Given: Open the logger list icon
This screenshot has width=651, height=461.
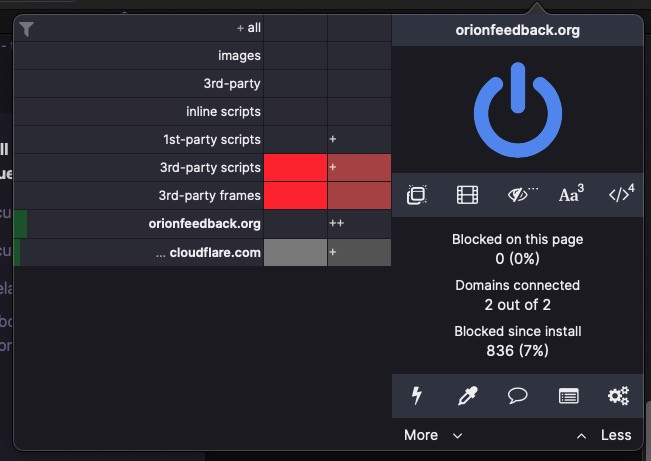Looking at the screenshot, I should click(x=568, y=396).
